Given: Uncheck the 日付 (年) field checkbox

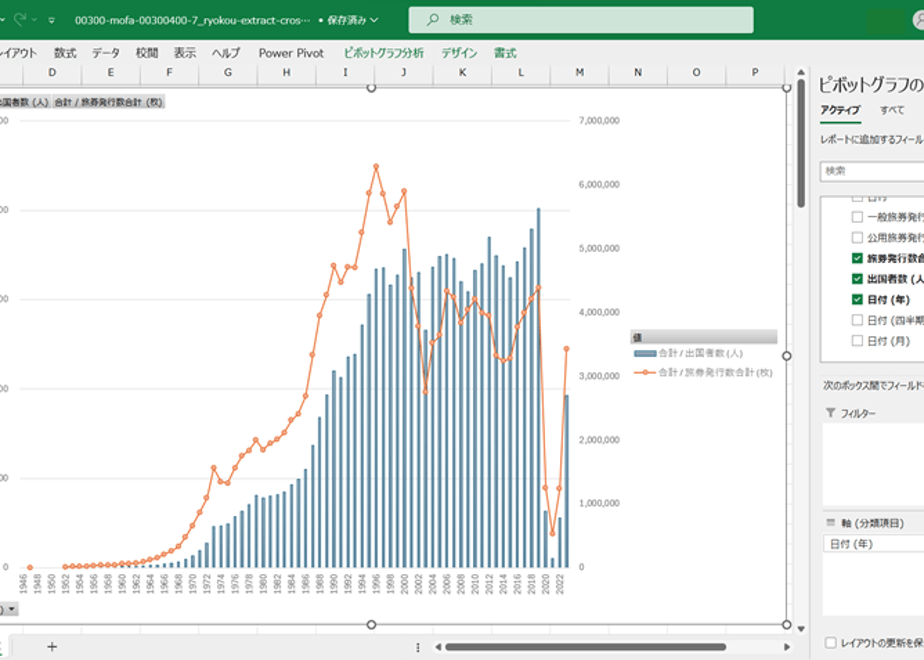Looking at the screenshot, I should click(x=857, y=299).
